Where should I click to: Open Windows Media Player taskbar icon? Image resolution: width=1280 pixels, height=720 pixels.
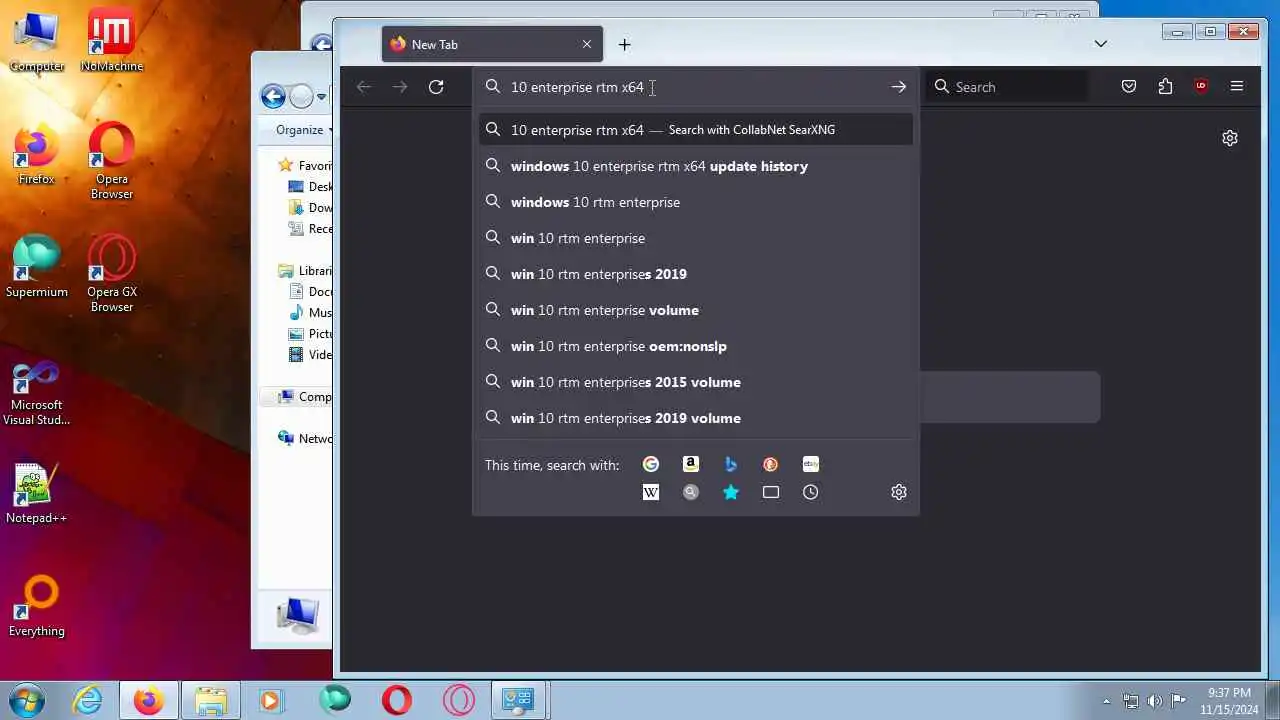[270, 700]
